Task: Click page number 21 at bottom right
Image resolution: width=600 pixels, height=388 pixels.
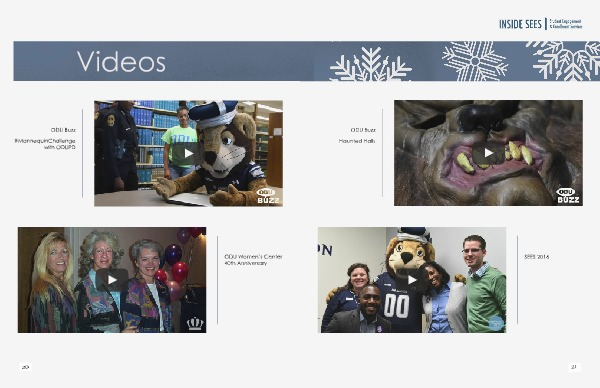Action: (574, 367)
